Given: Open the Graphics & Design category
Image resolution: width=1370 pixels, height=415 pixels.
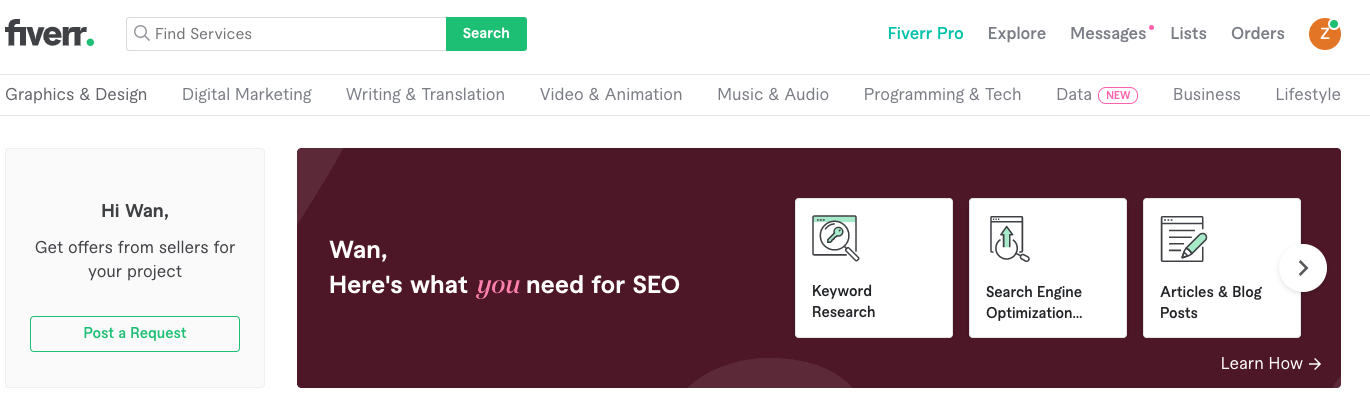Looking at the screenshot, I should tap(76, 95).
